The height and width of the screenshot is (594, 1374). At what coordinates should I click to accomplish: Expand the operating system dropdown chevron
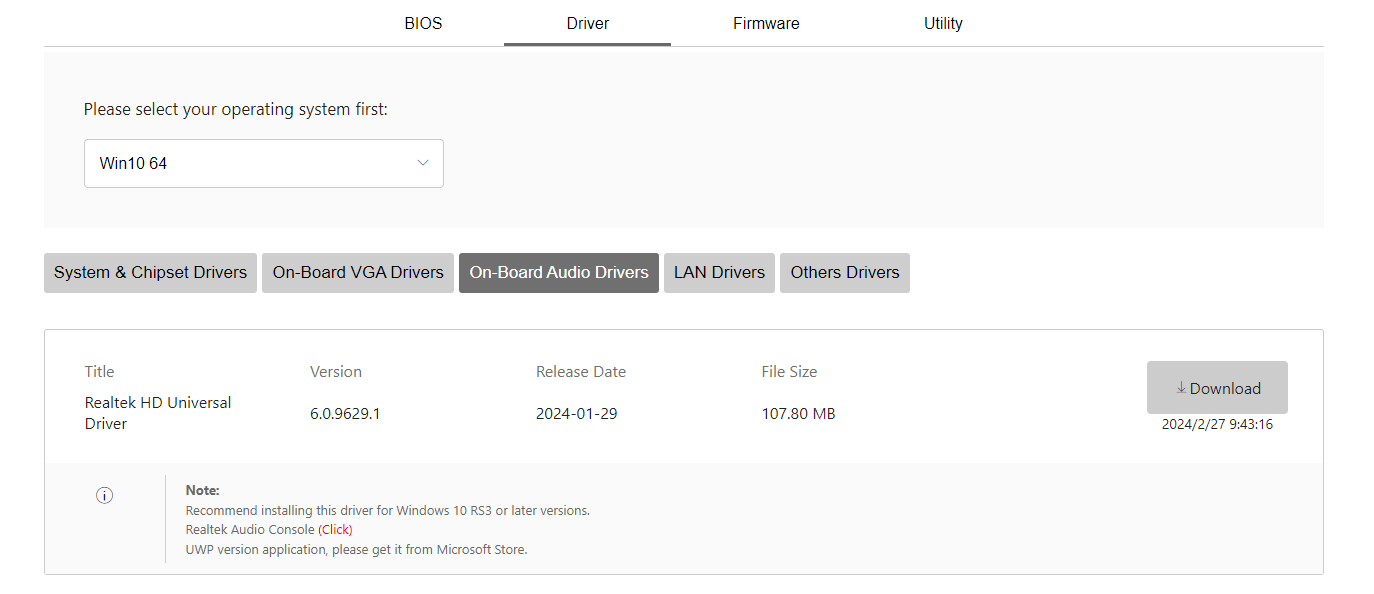[x=423, y=163]
